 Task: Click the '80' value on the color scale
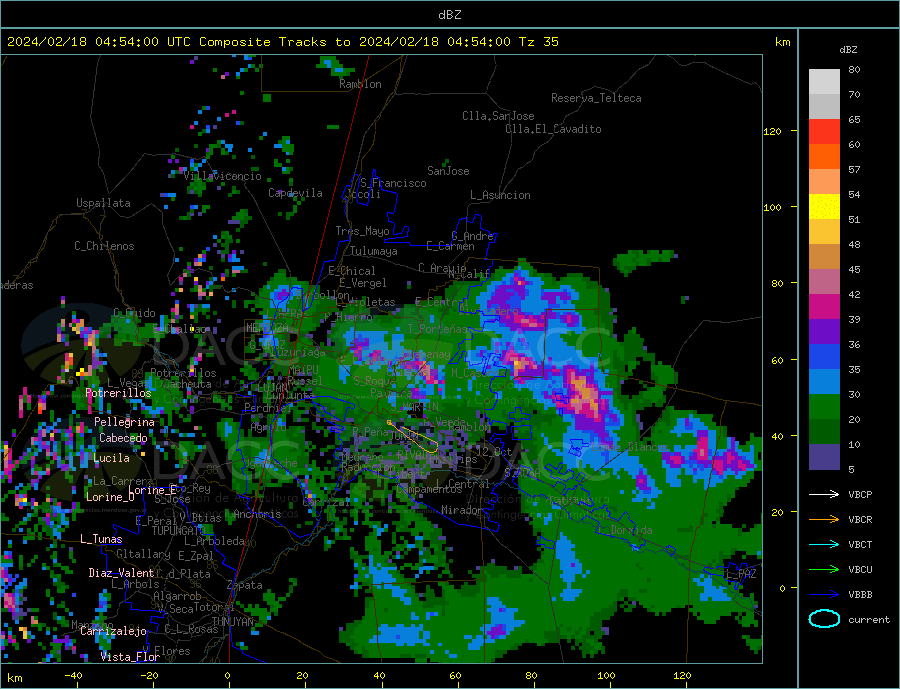(854, 69)
